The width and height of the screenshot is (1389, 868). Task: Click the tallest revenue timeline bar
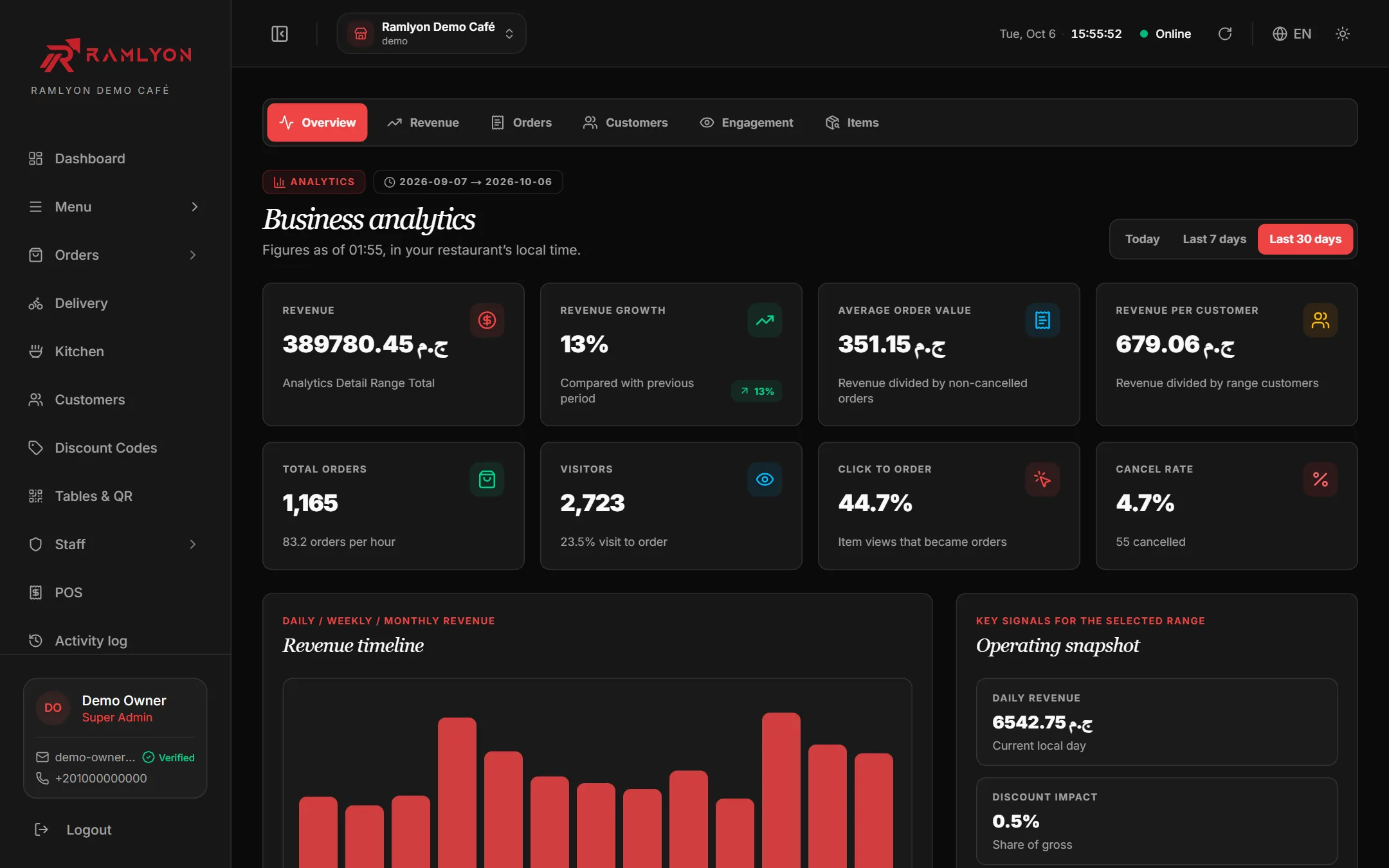pos(781,790)
